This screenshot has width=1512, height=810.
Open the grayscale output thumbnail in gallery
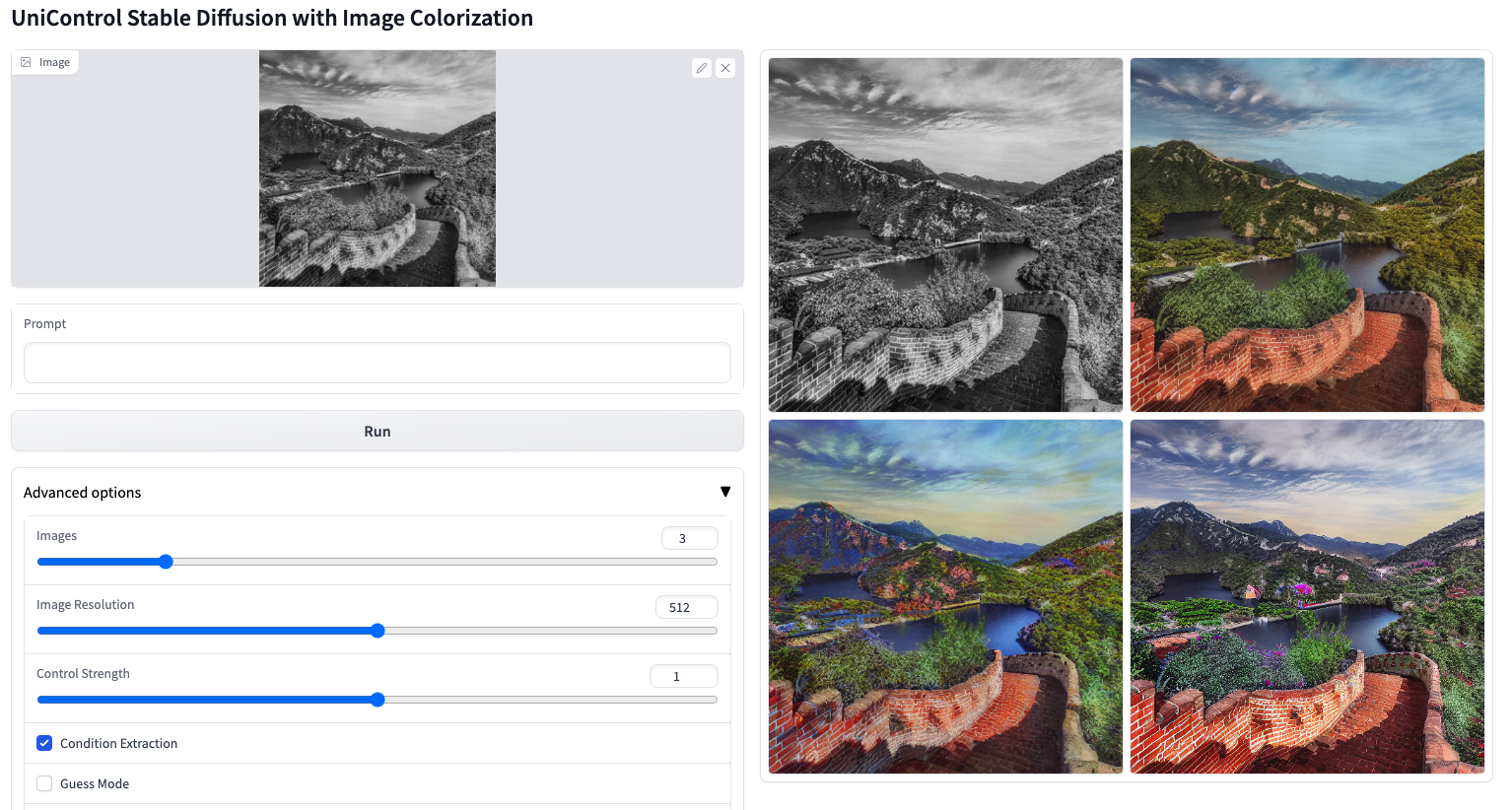tap(945, 235)
